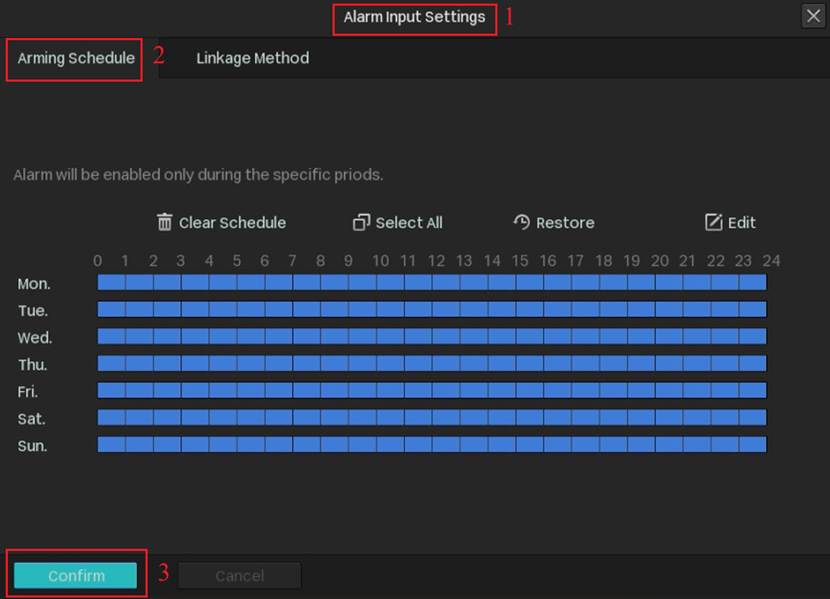Click the Cancel button
Screen dimensions: 830x599
[x=240, y=575]
